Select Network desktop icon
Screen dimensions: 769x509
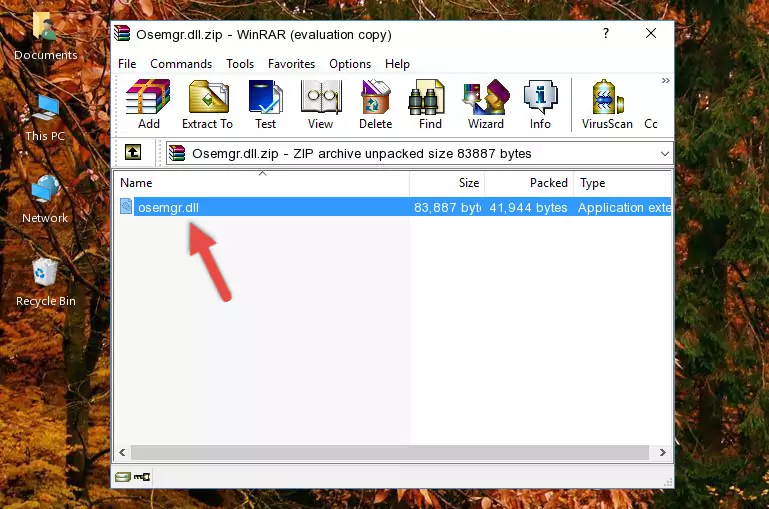[45, 200]
